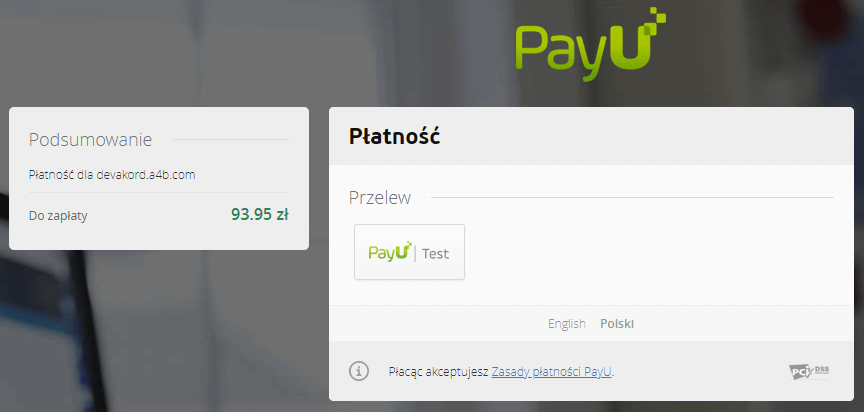Click the separator line above Do zapłaty
The image size is (864, 412).
(x=159, y=193)
